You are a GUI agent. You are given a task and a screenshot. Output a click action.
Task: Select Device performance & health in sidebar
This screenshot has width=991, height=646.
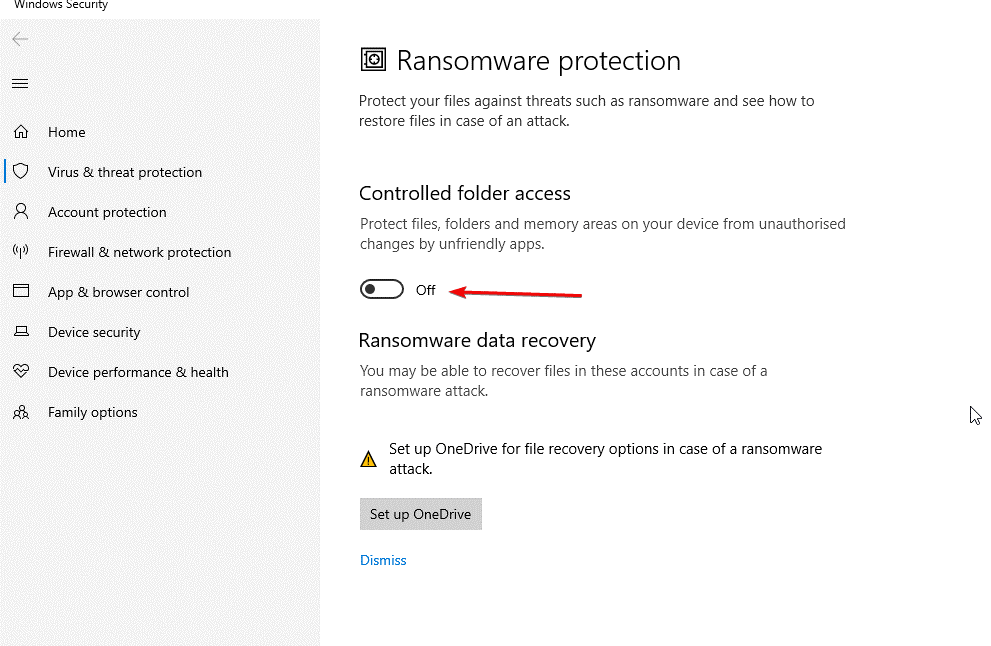pos(137,371)
